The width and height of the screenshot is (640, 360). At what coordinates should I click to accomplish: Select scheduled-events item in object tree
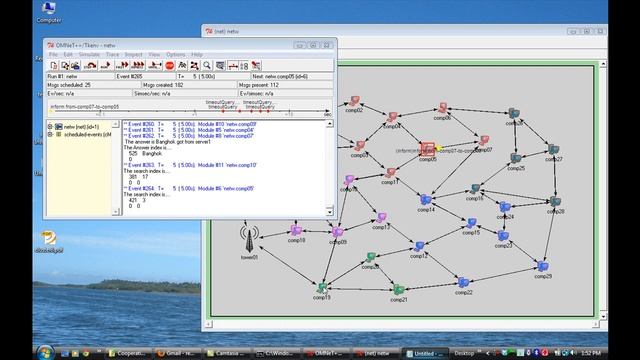pyautogui.click(x=87, y=134)
